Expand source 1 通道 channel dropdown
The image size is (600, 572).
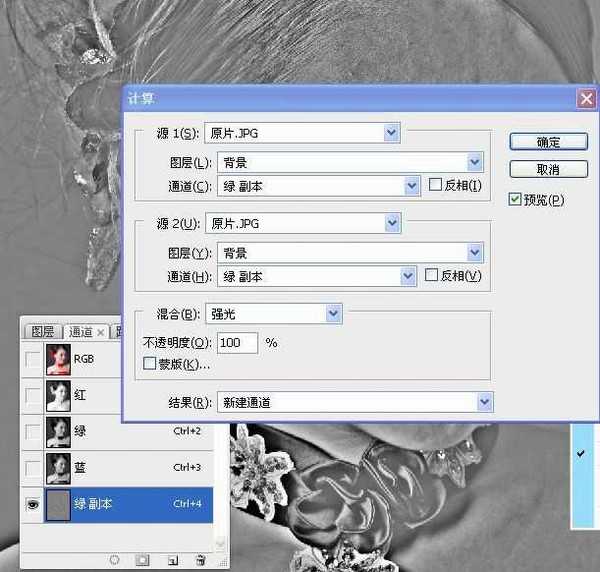point(411,185)
